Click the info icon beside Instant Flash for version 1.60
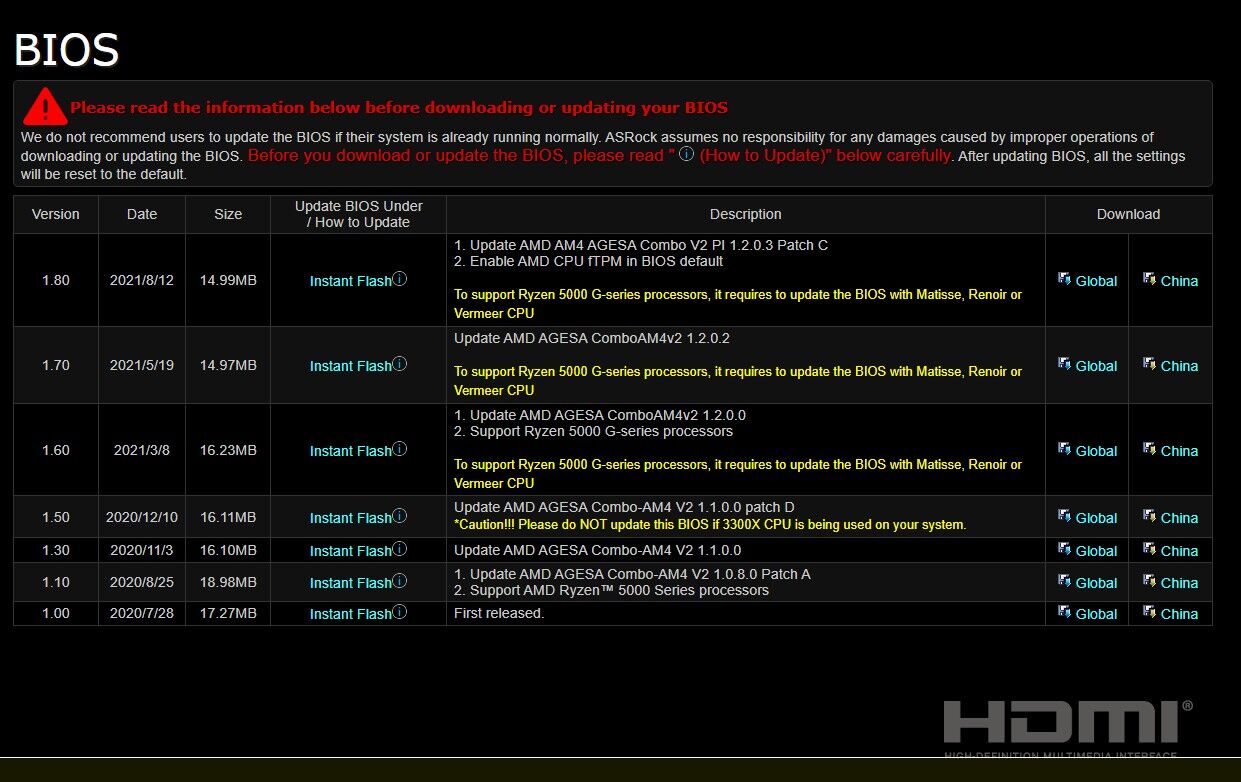 [400, 449]
